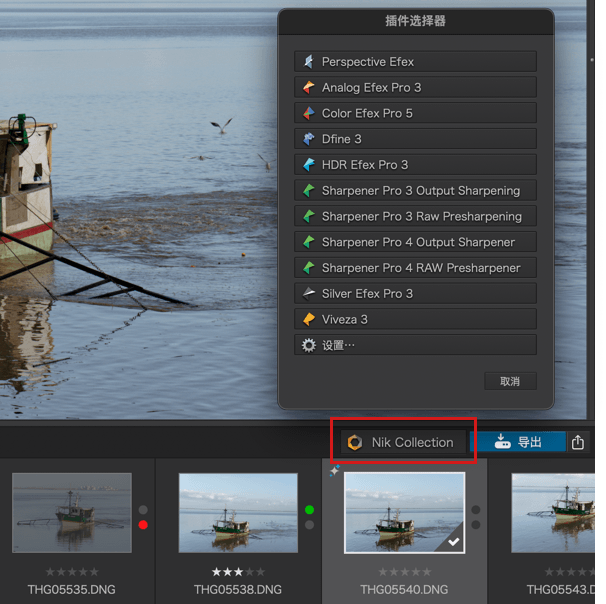Click the 导出 export button
The width and height of the screenshot is (606, 604).
click(518, 442)
